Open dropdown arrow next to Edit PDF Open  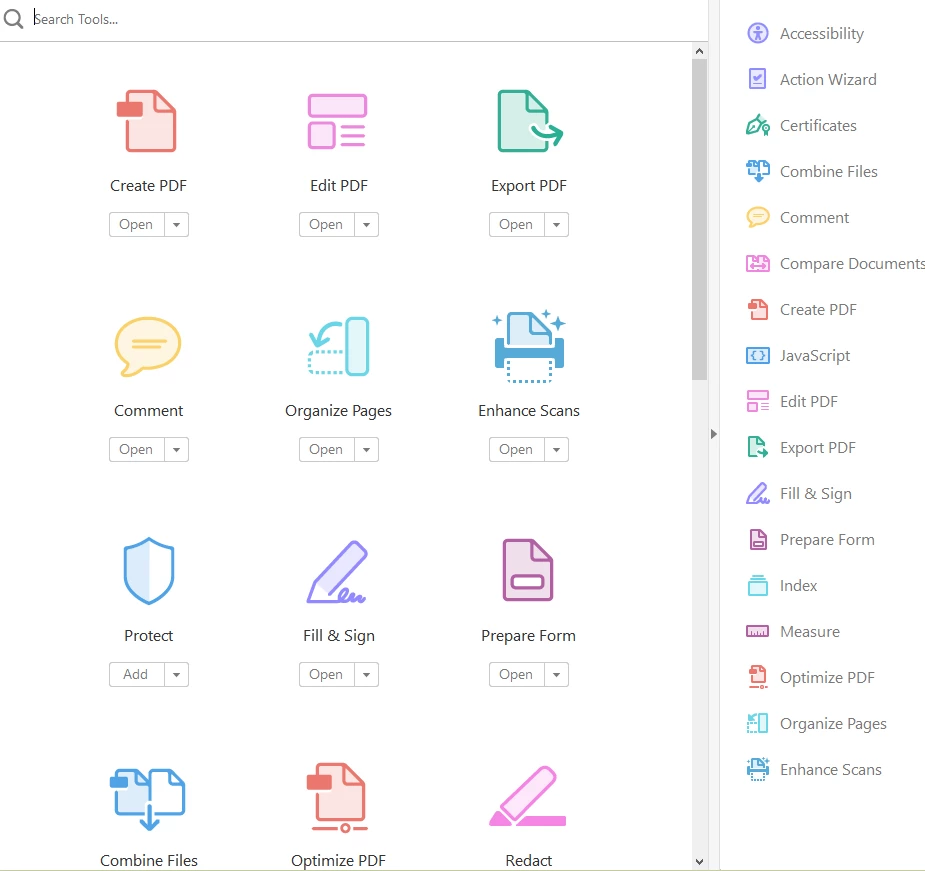point(366,225)
